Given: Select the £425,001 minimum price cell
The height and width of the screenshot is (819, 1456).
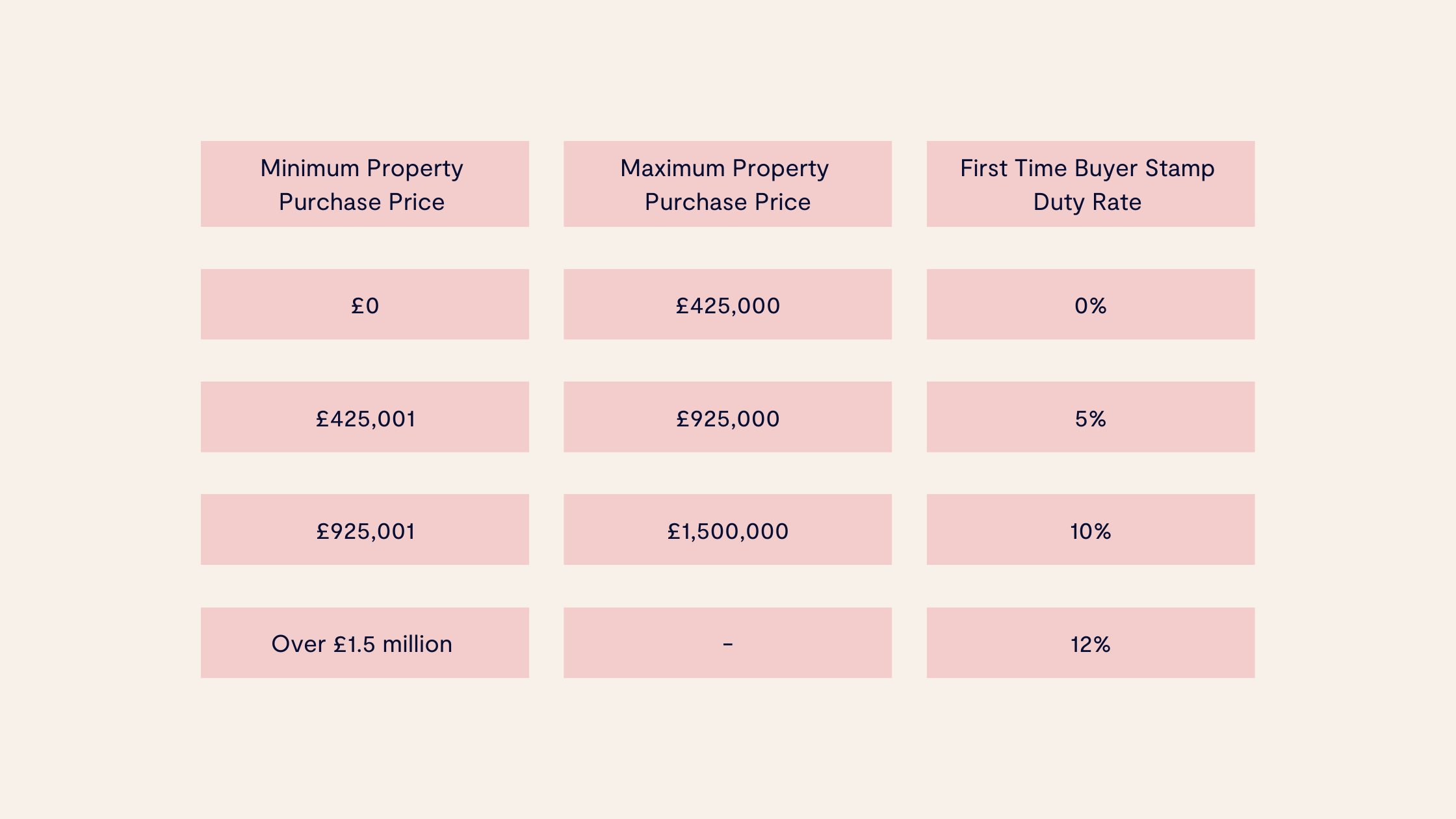Looking at the screenshot, I should tap(365, 419).
